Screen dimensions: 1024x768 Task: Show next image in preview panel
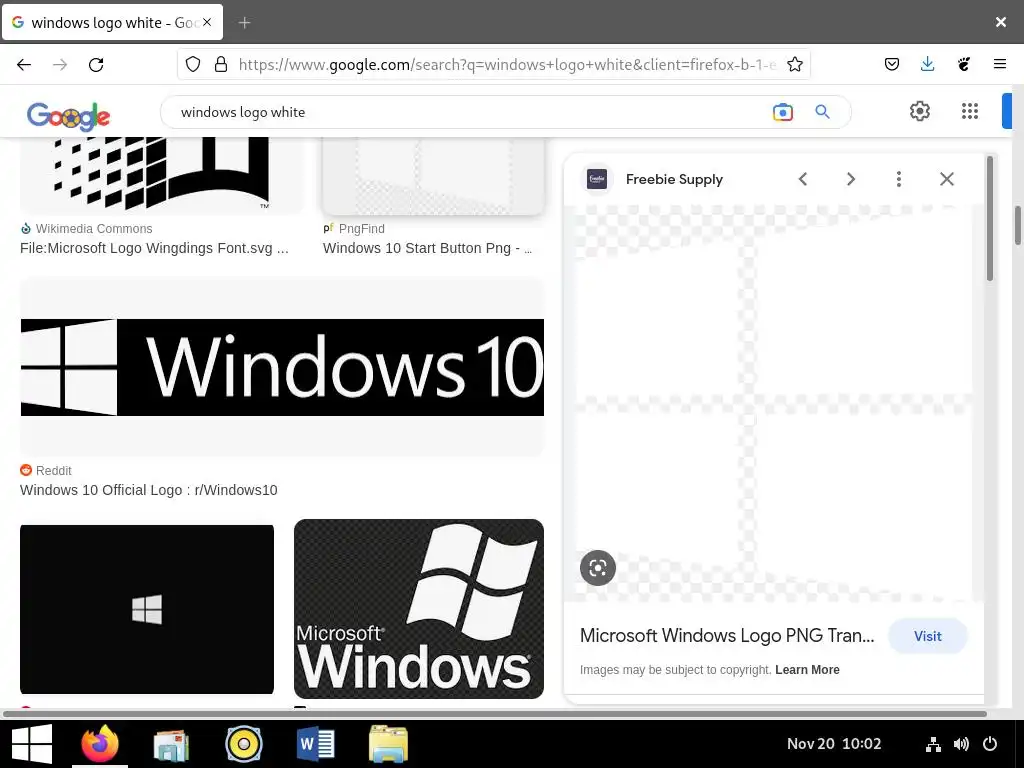click(850, 179)
